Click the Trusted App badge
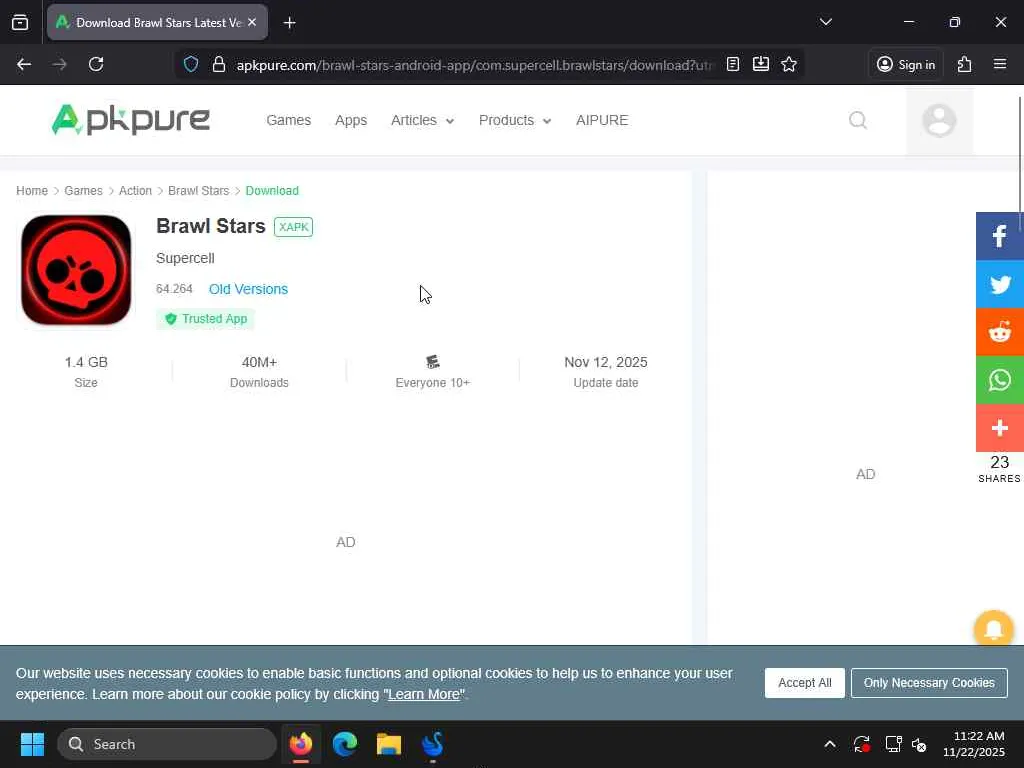Viewport: 1024px width, 768px height. pyautogui.click(x=206, y=319)
